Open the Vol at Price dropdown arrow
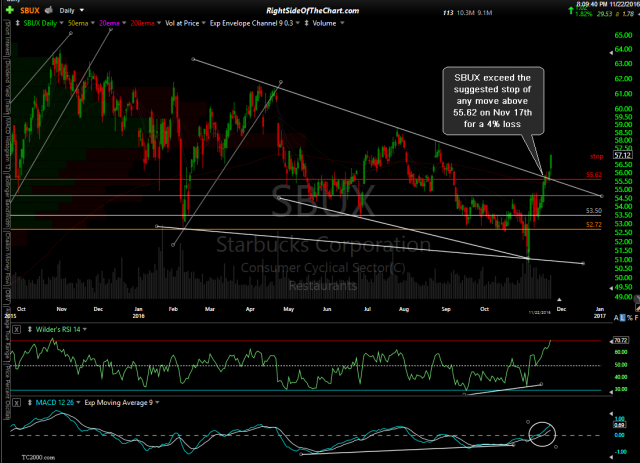 pyautogui.click(x=204, y=24)
